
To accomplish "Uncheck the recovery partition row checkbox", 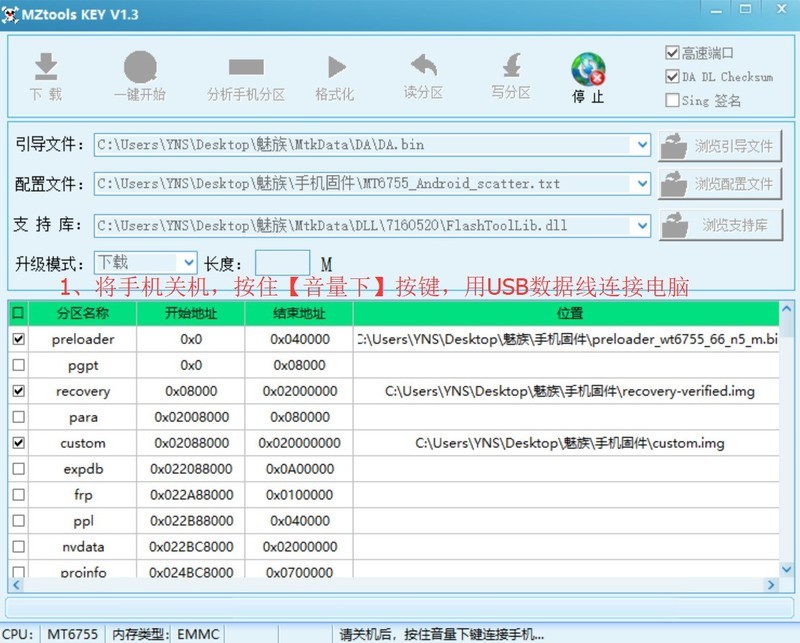I will 18,391.
